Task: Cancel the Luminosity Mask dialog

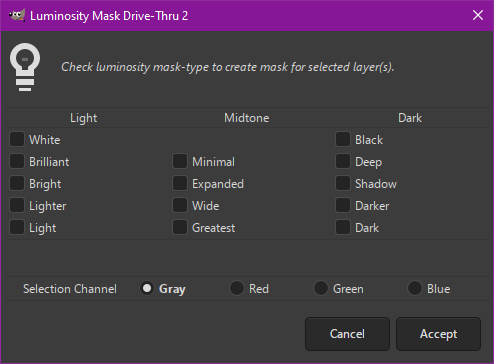Action: (347, 334)
